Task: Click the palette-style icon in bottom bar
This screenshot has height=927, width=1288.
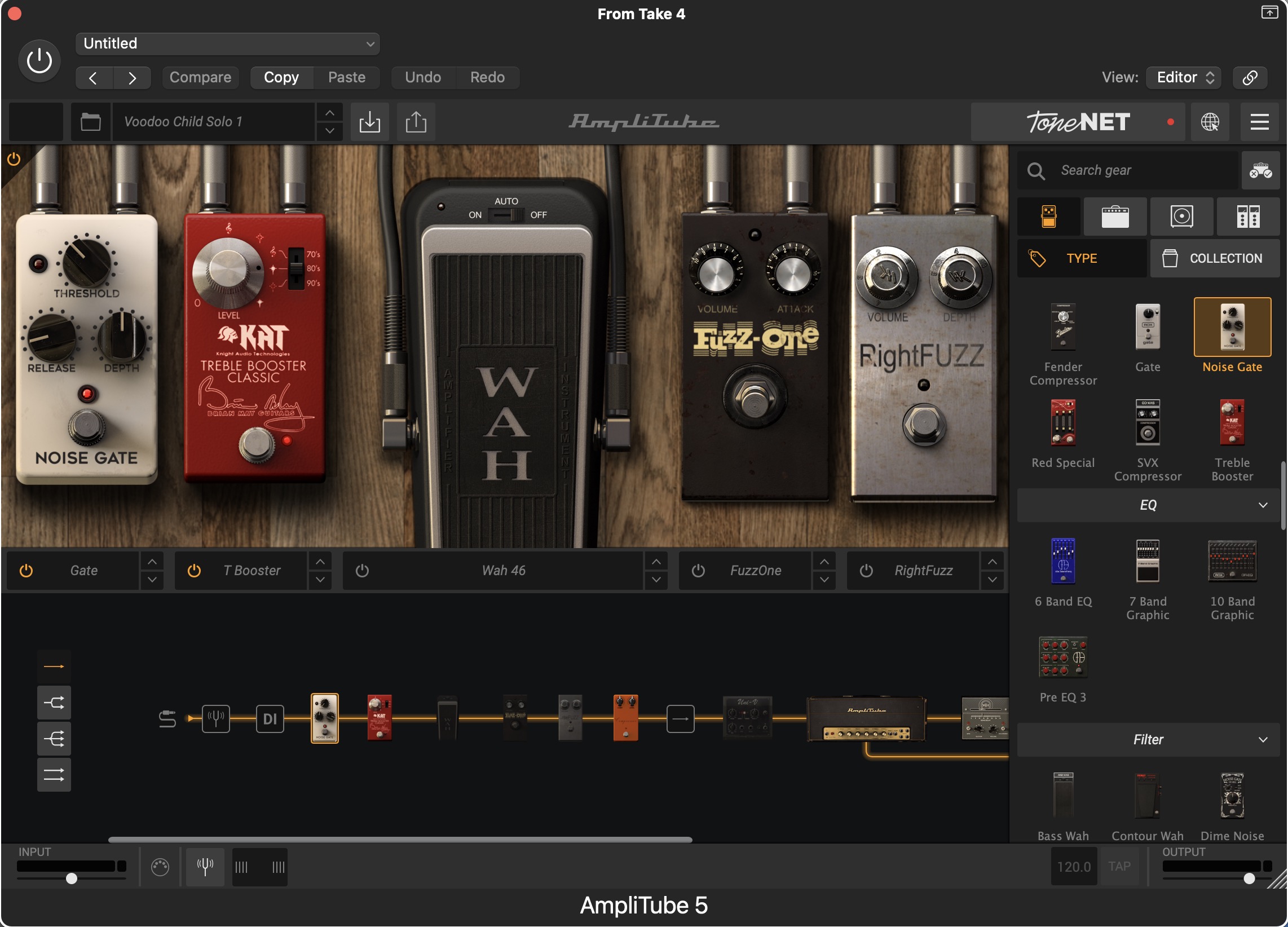Action: 160,867
